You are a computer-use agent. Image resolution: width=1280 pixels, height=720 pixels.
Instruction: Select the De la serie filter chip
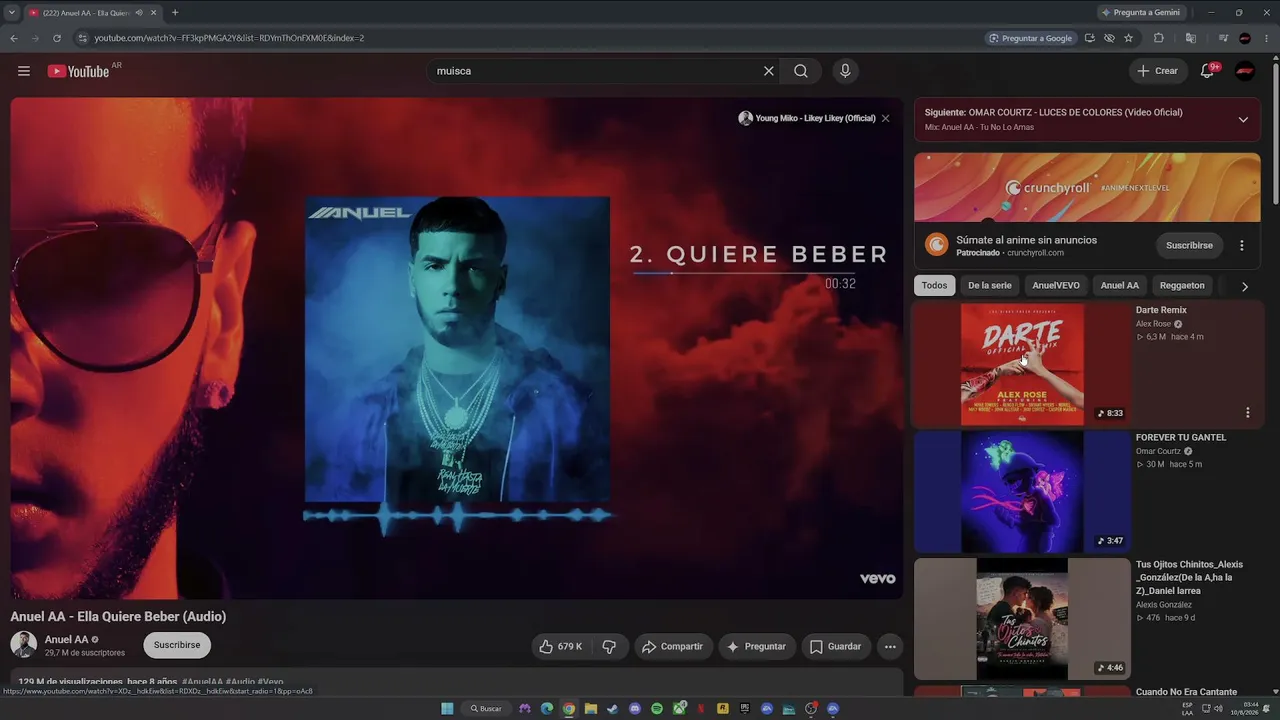pos(990,285)
